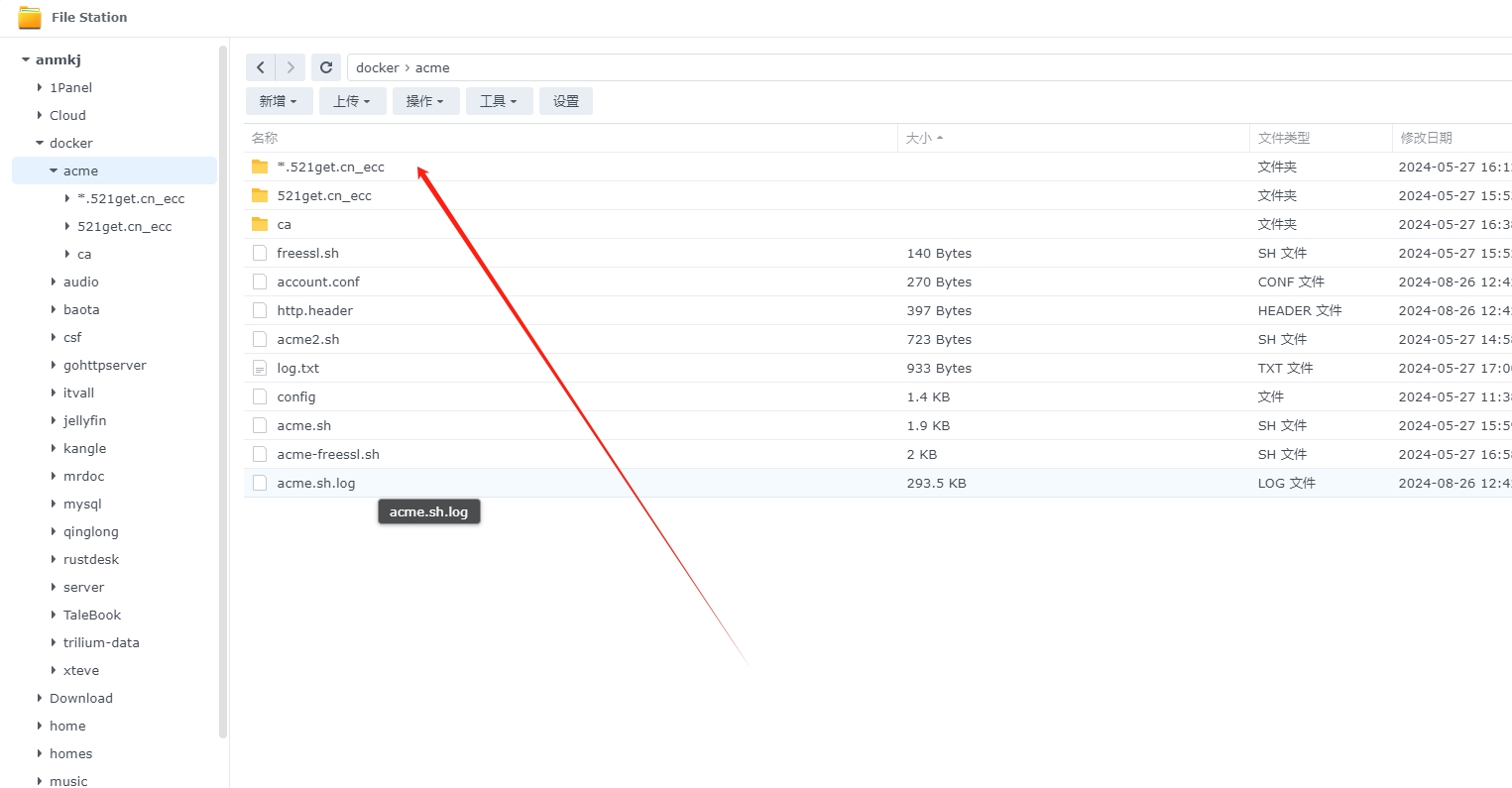Viewport: 1512px width, 788px height.
Task: Open the 上传 dropdown menu
Action: (352, 101)
